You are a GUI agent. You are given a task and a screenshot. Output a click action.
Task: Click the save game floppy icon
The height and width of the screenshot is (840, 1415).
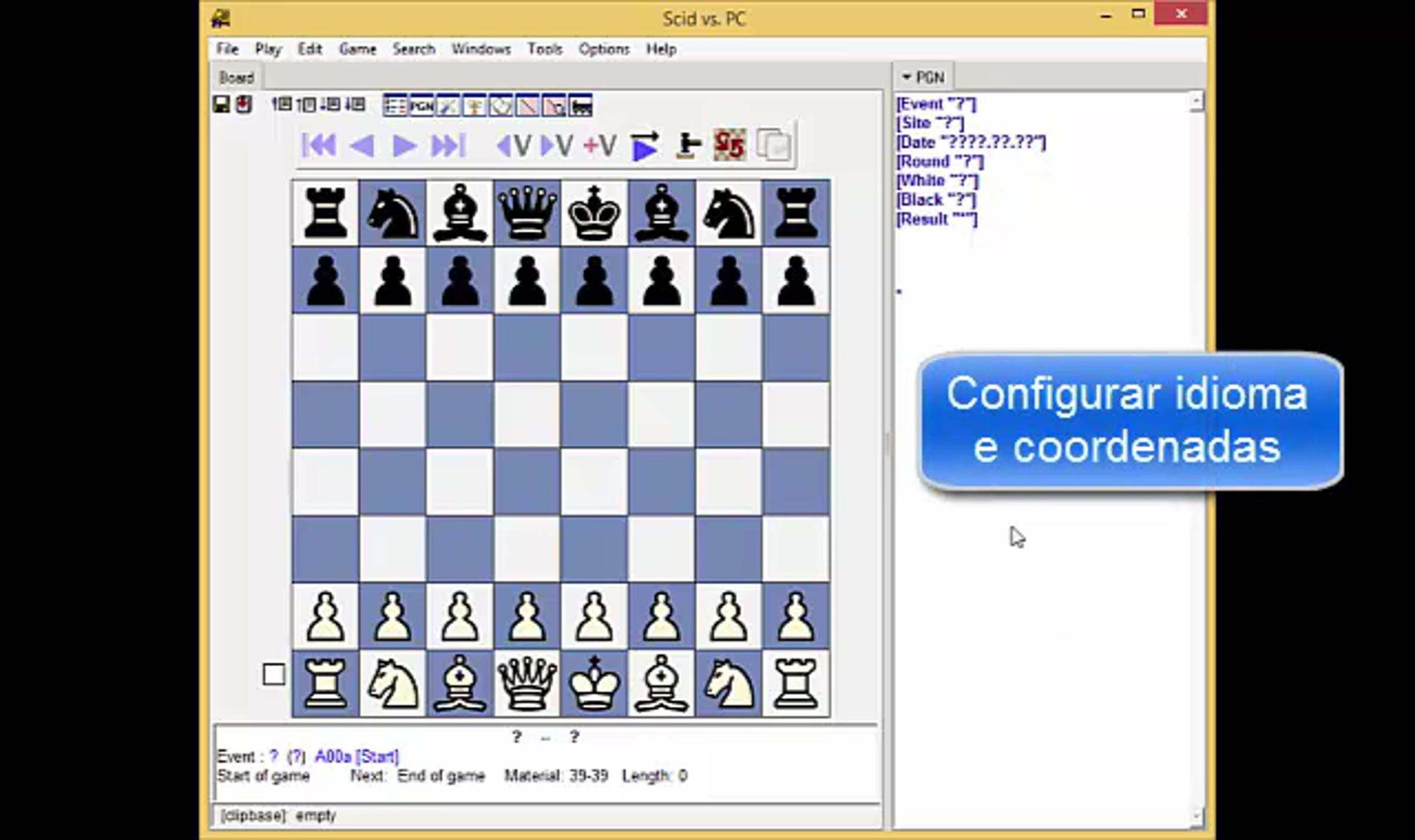point(221,105)
